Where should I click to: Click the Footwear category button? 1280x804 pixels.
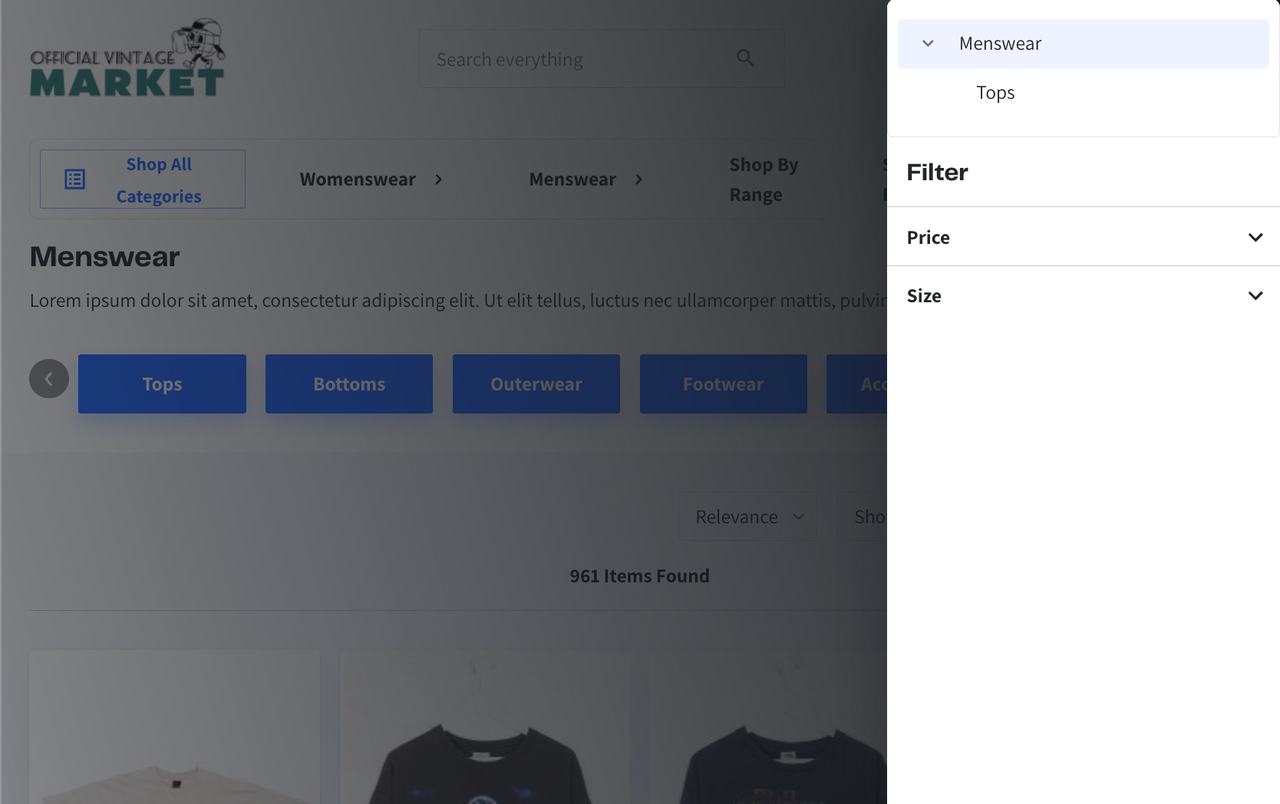[723, 384]
